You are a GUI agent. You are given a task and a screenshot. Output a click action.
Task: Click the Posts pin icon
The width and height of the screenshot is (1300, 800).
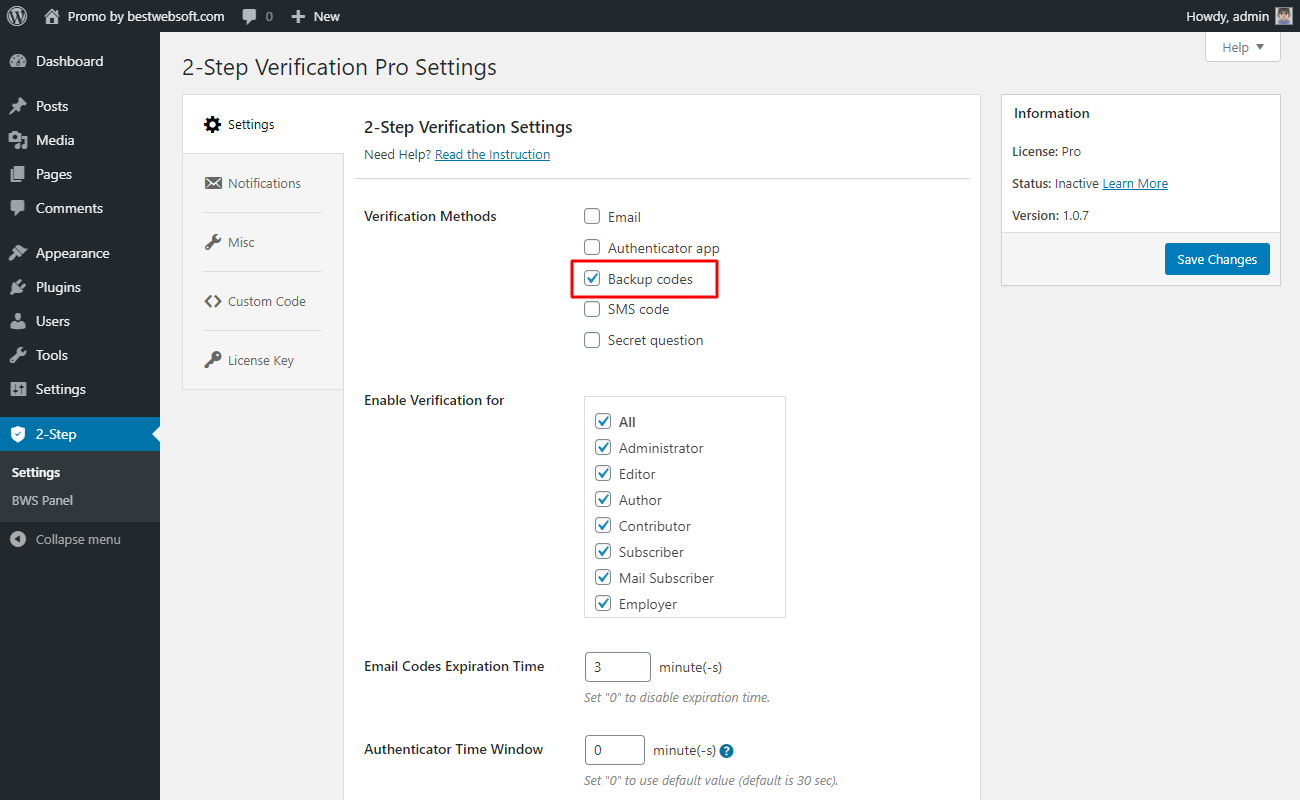click(x=18, y=106)
